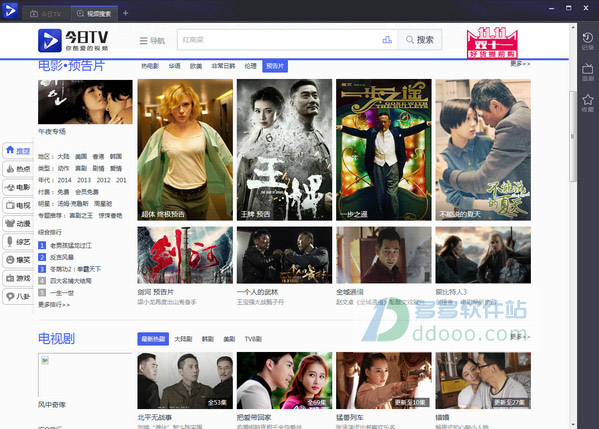Select the 热点 hot sidebar item

pyautogui.click(x=18, y=168)
